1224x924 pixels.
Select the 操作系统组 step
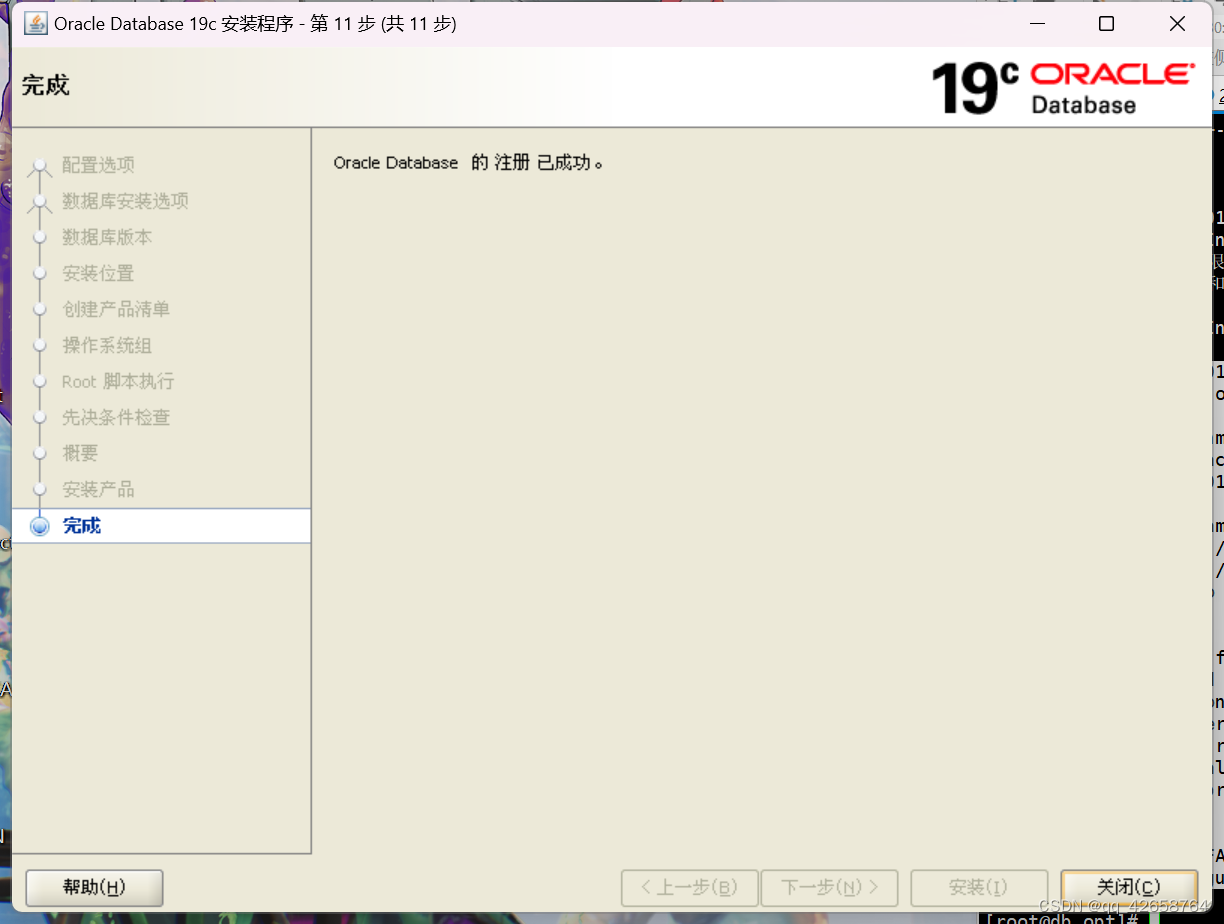pyautogui.click(x=107, y=345)
